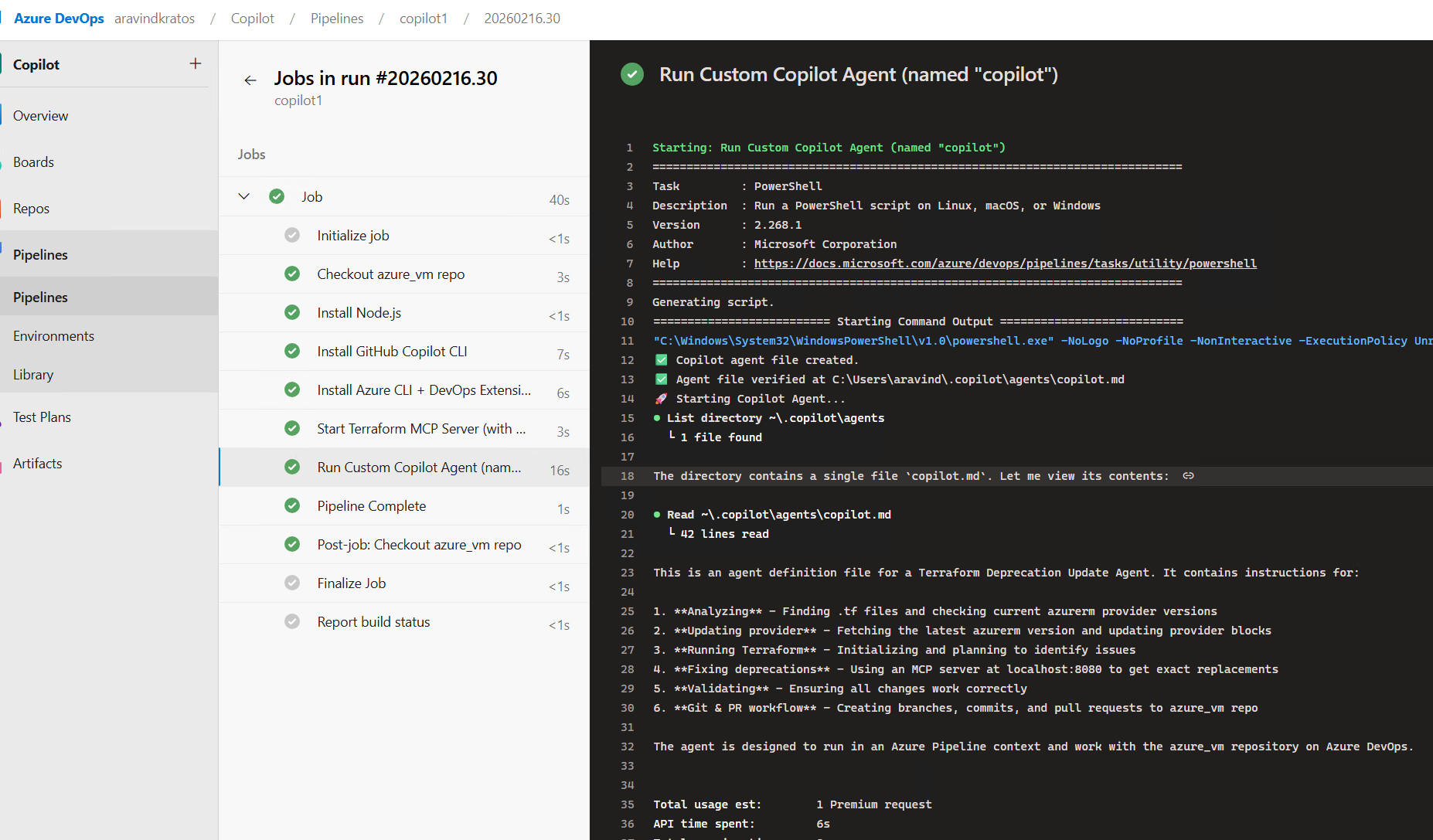Click the green success icon beside Job
Viewport: 1433px width, 840px height.
pos(277,196)
